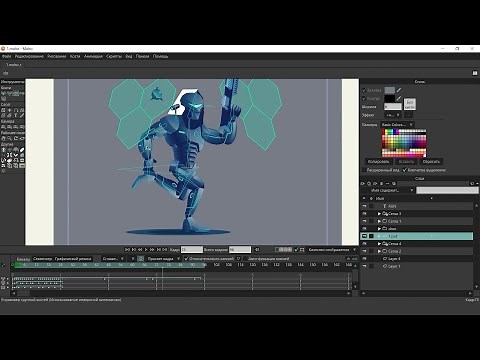Screen dimensions: 480x360
Task: Select the Zoom Workspace magnifier tool
Action: click(x=9, y=138)
